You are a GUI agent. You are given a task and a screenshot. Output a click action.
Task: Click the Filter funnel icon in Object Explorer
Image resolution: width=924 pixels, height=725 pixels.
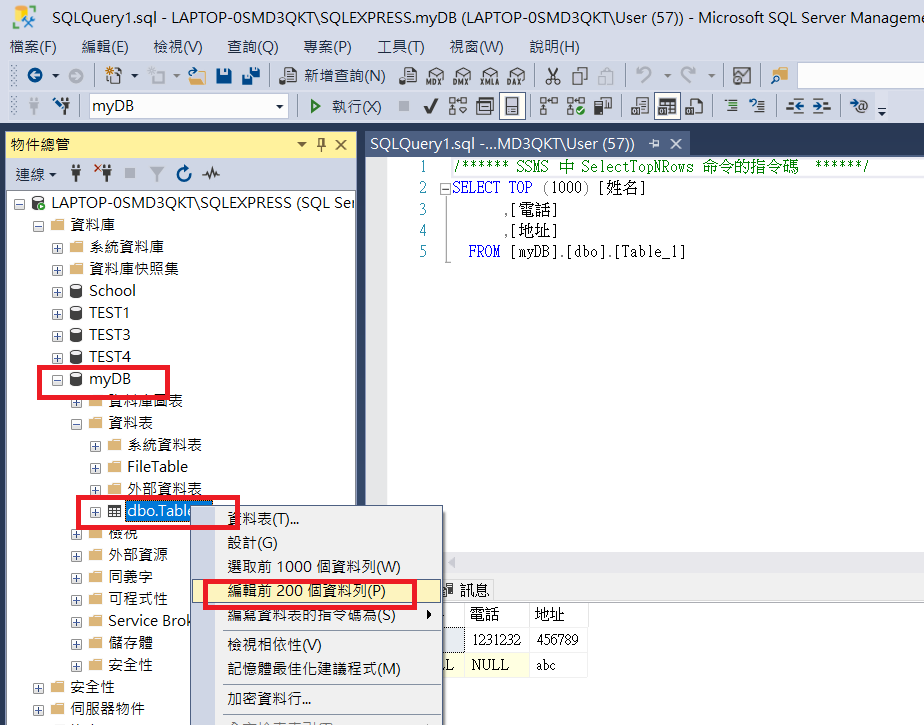(x=157, y=174)
